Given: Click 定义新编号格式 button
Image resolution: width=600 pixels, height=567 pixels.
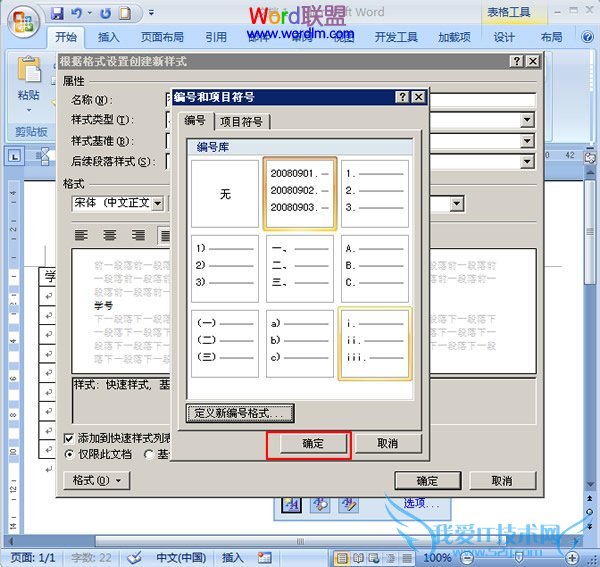Looking at the screenshot, I should tap(240, 413).
